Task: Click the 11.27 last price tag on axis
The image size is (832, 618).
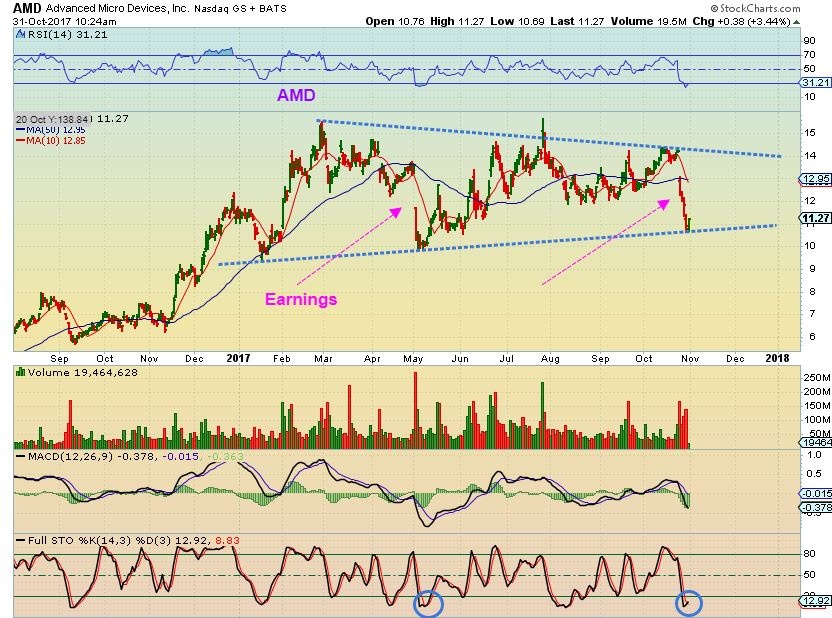Action: point(817,218)
